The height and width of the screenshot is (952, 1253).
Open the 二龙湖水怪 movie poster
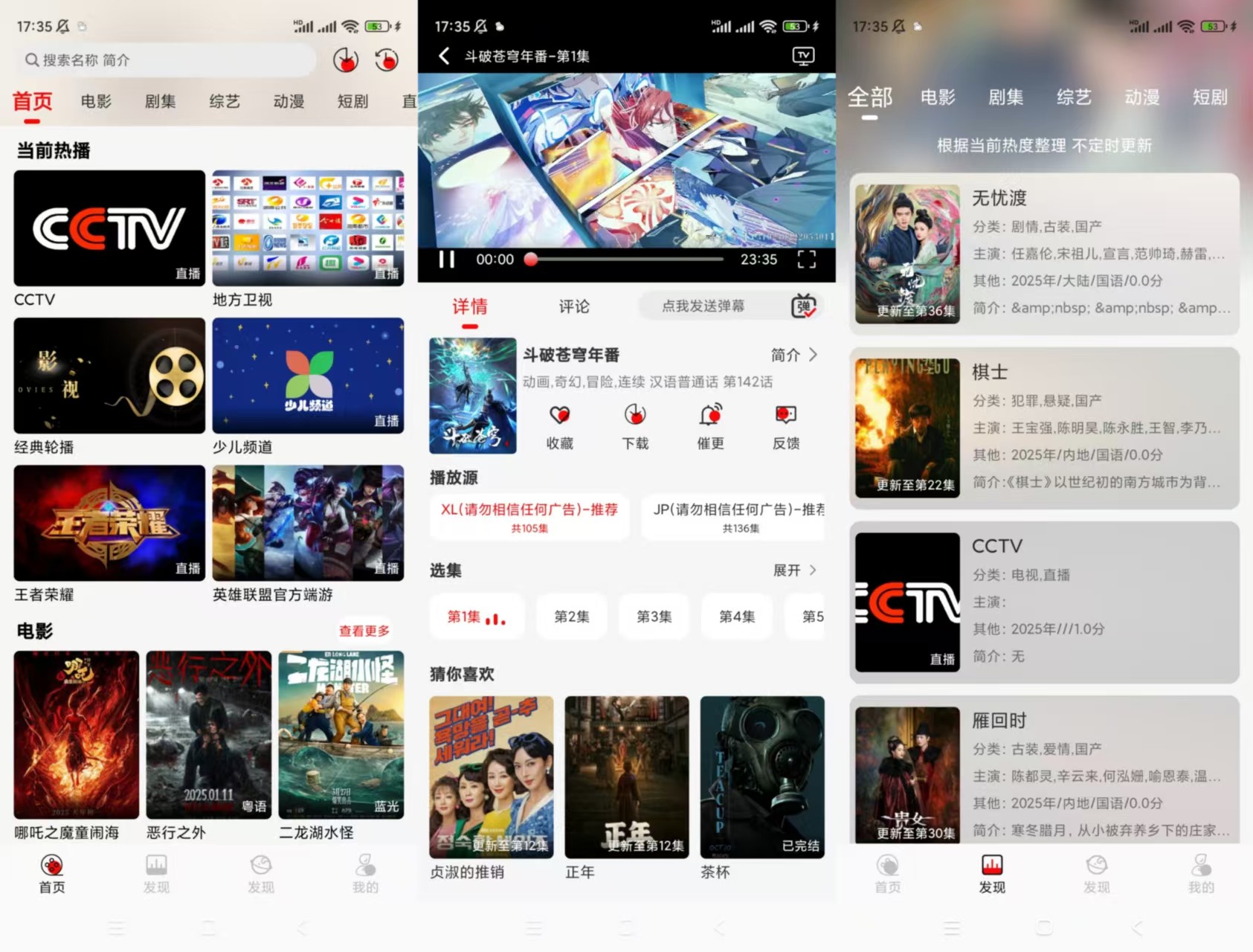pos(341,735)
